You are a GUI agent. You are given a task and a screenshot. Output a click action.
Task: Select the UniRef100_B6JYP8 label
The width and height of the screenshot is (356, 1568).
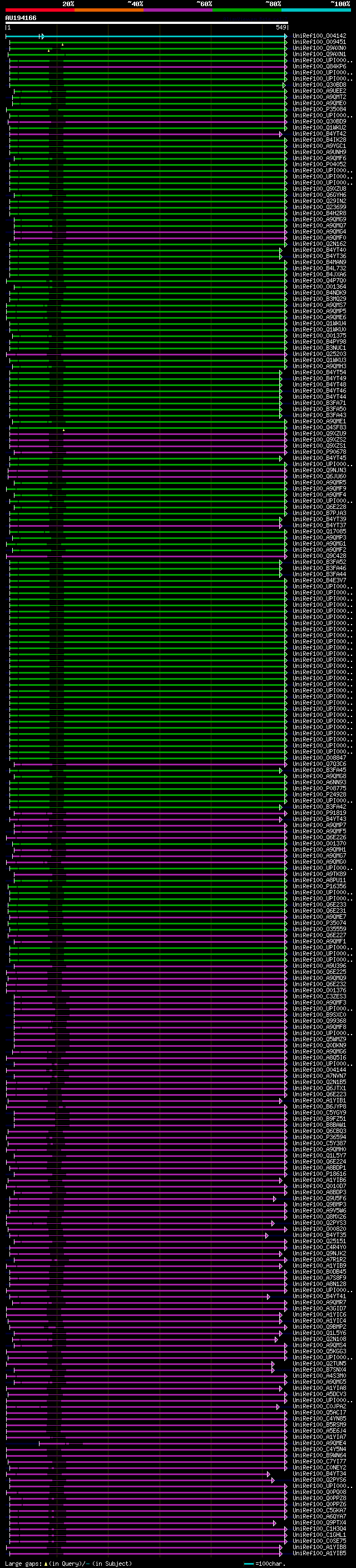(319, 1106)
